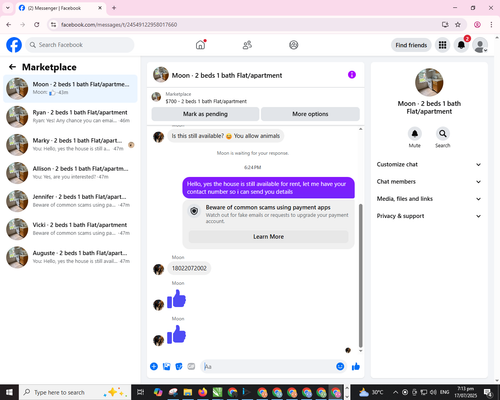The height and width of the screenshot is (400, 500).
Task: Open the account profile menu
Action: 480,45
